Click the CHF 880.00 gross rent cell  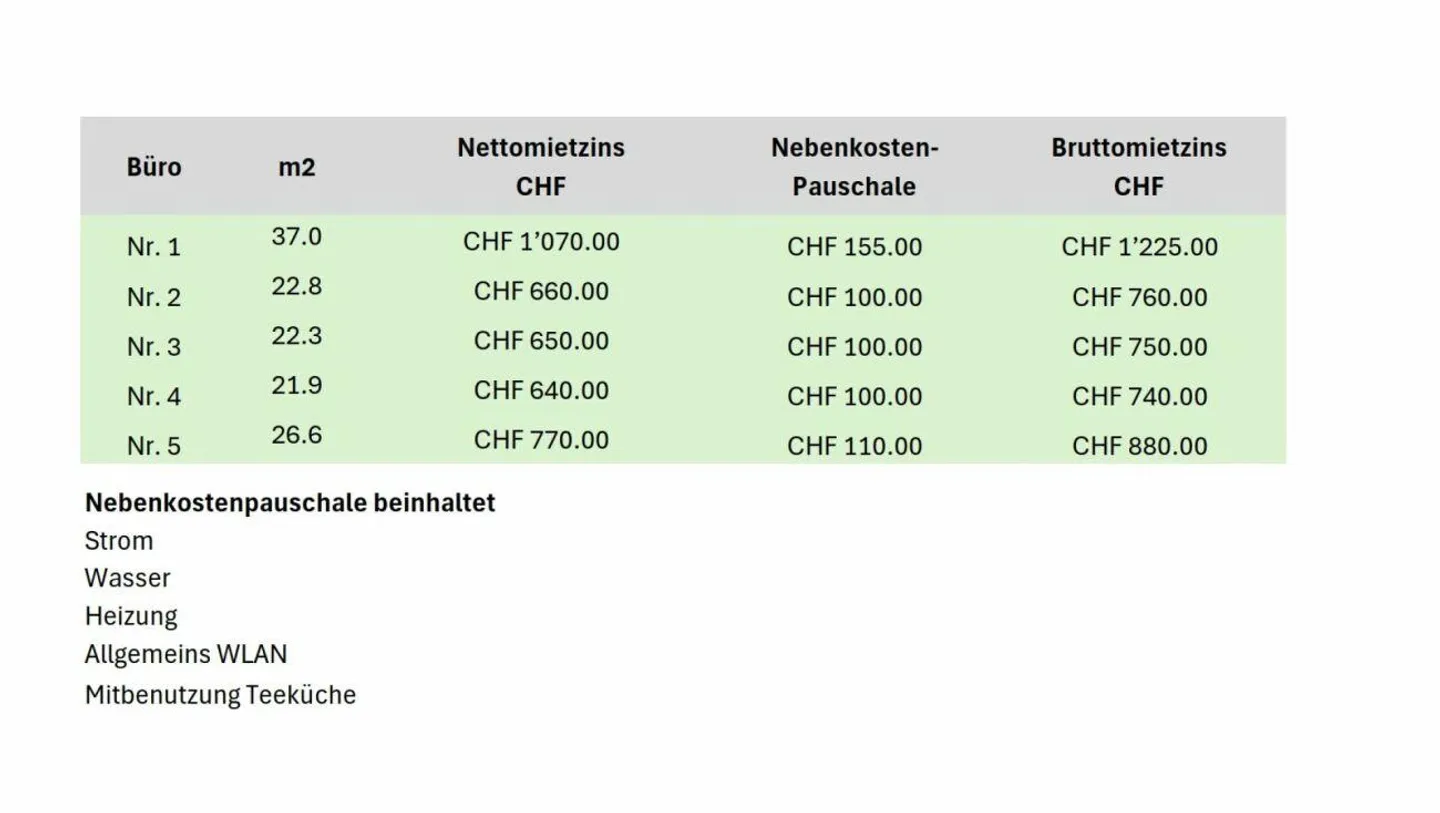point(1139,446)
